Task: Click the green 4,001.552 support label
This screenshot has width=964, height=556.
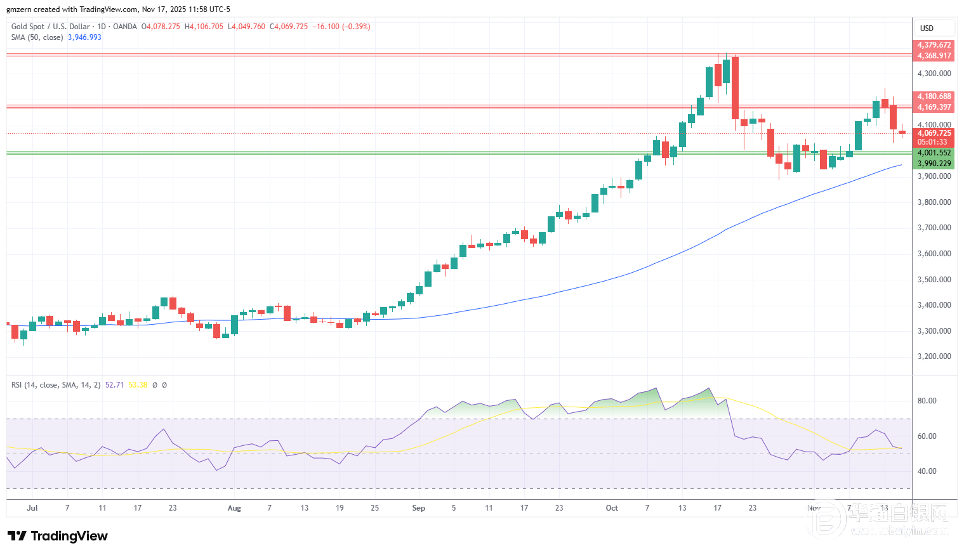Action: 934,152
